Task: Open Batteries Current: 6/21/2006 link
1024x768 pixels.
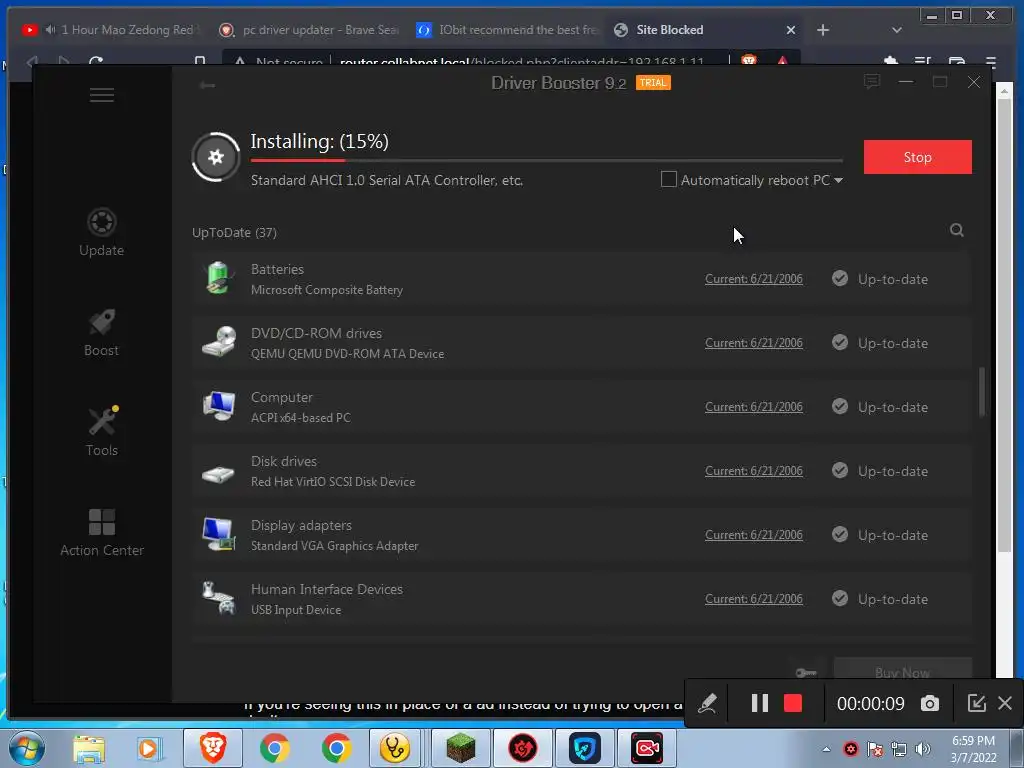Action: coord(754,279)
